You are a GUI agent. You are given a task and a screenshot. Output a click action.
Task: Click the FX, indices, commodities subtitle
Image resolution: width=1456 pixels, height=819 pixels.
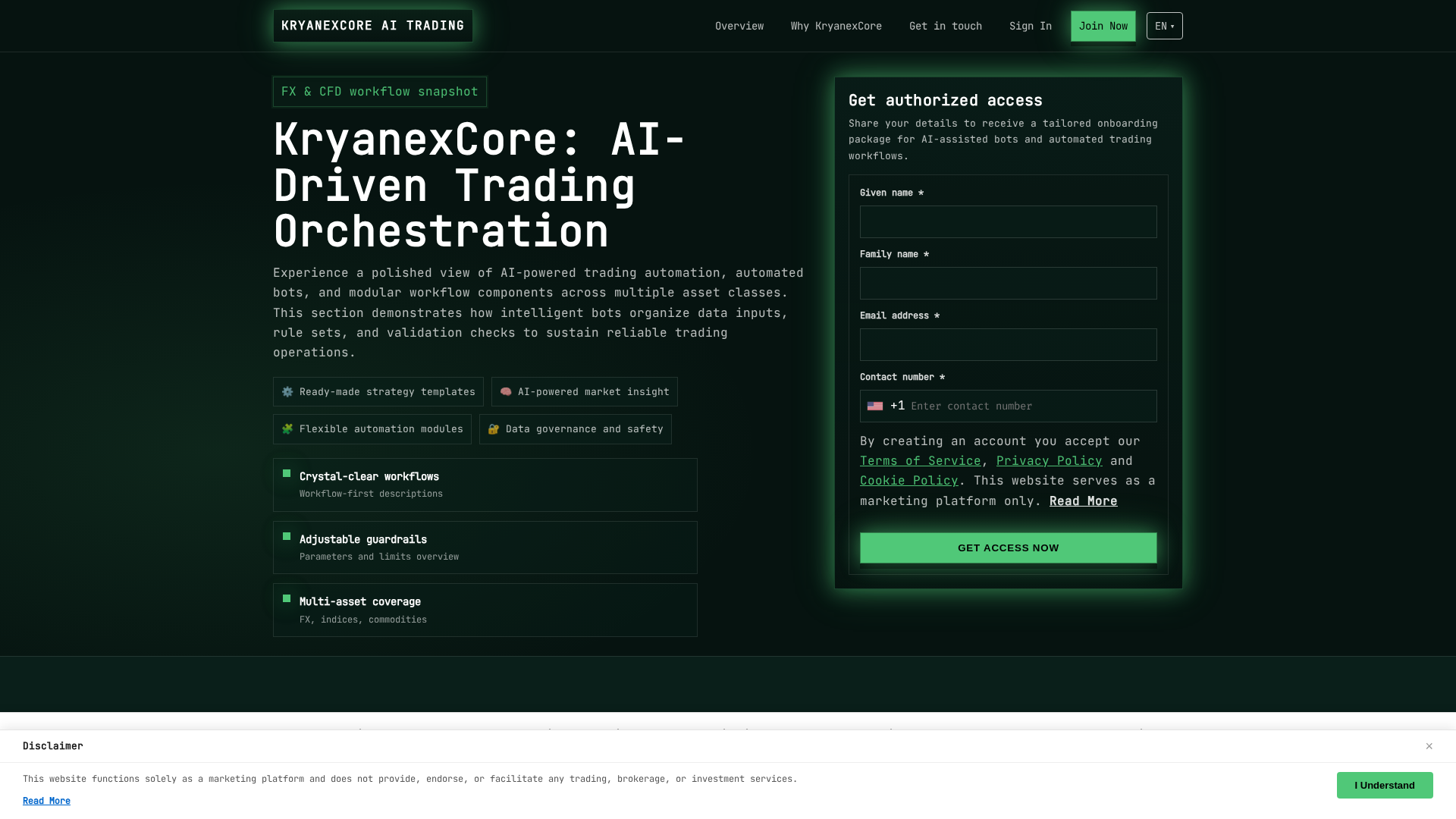click(362, 620)
